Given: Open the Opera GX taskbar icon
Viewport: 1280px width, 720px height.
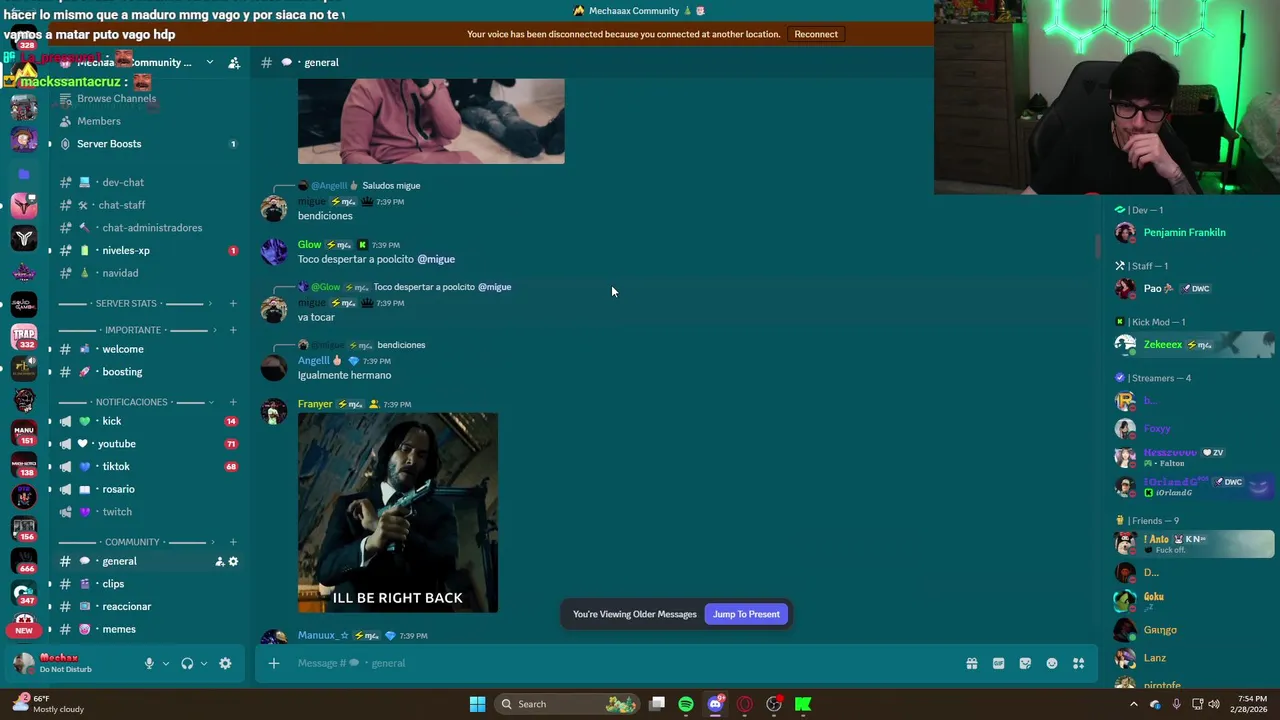Looking at the screenshot, I should [x=744, y=704].
